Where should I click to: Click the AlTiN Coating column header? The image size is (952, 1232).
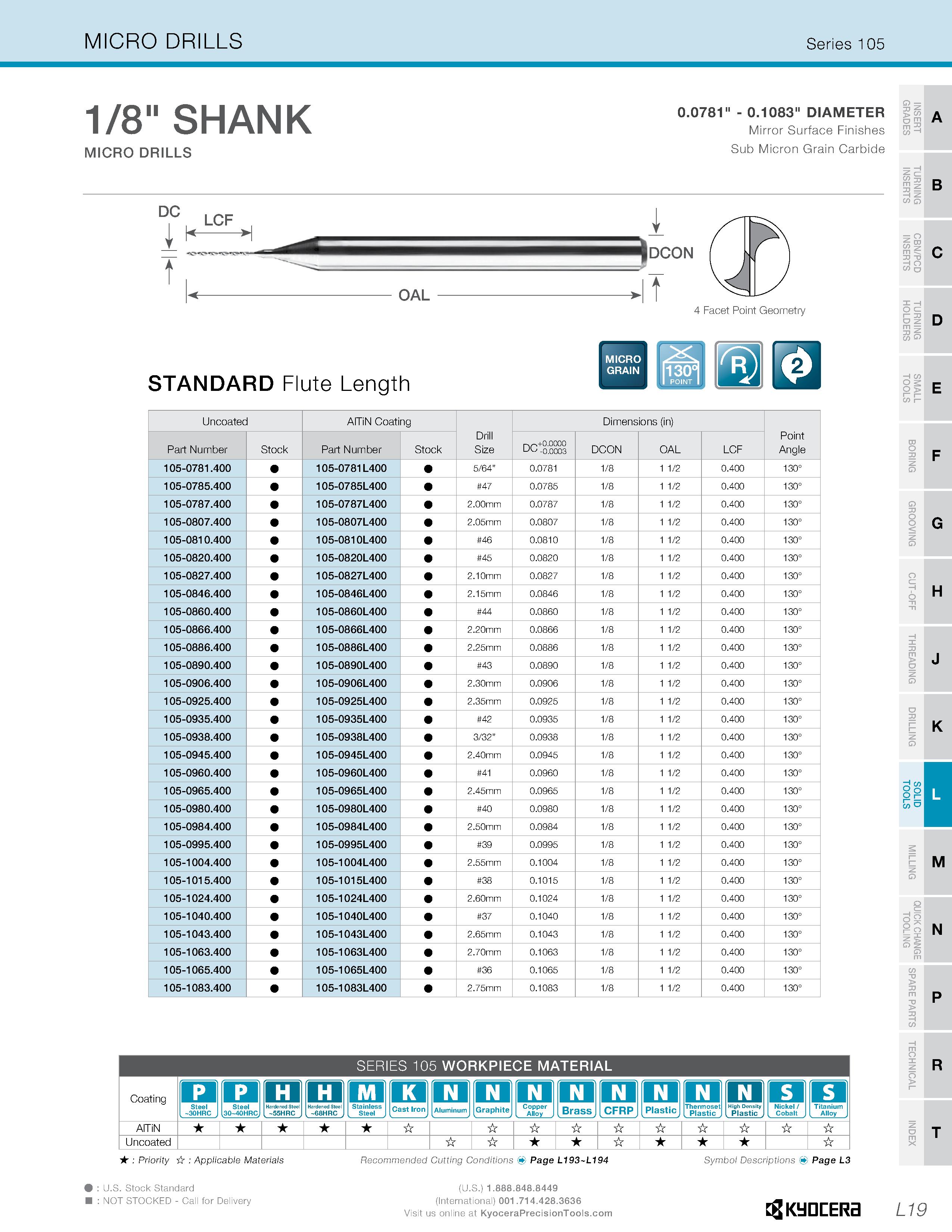[379, 421]
